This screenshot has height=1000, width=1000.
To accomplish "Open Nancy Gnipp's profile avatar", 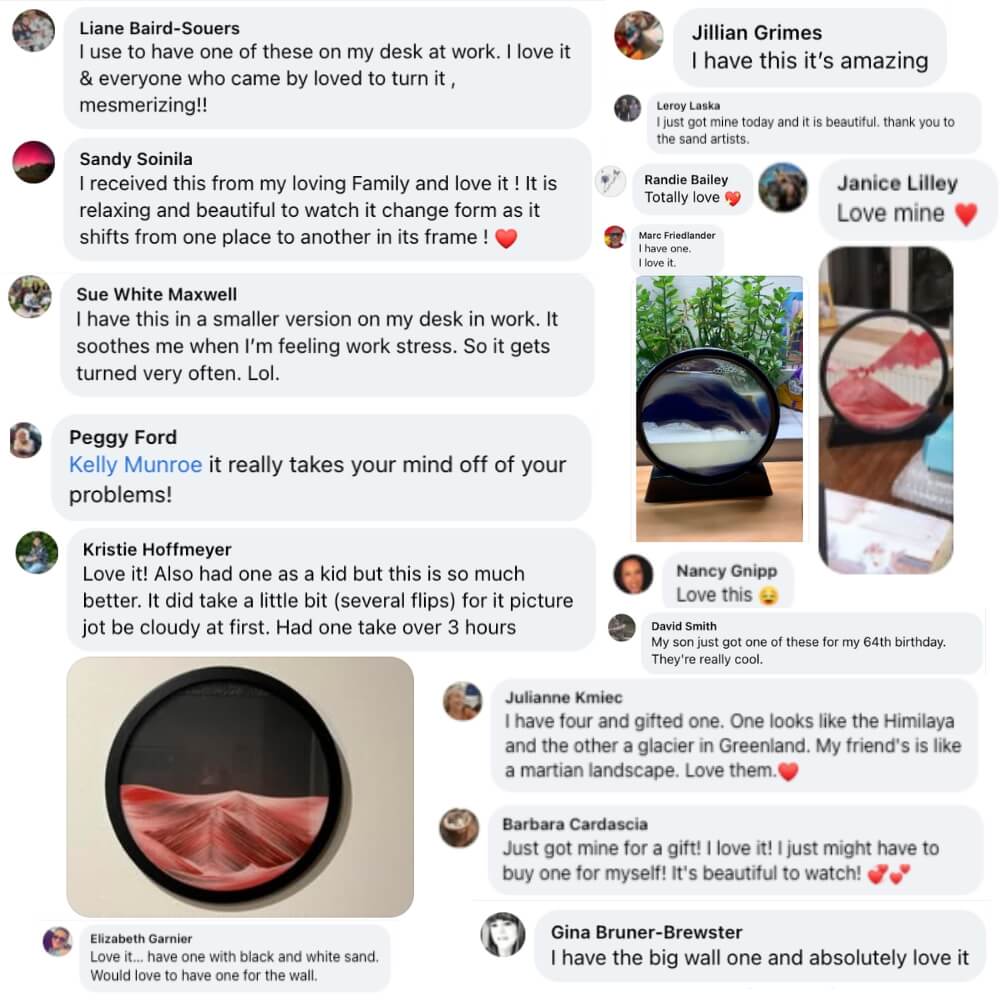I will pos(633,574).
